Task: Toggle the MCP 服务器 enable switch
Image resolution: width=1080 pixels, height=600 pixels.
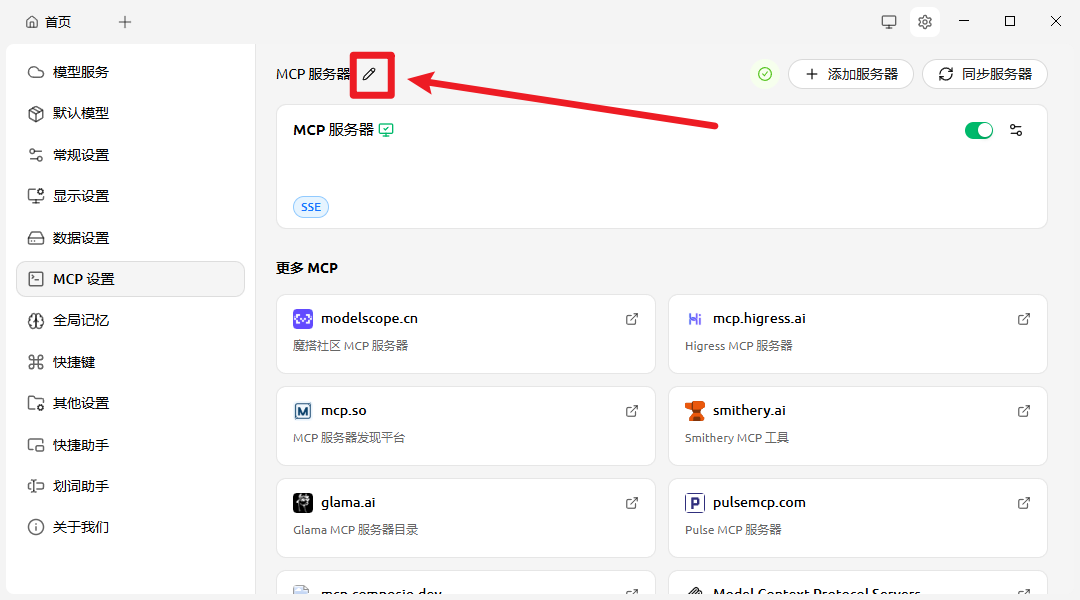Action: click(x=979, y=130)
